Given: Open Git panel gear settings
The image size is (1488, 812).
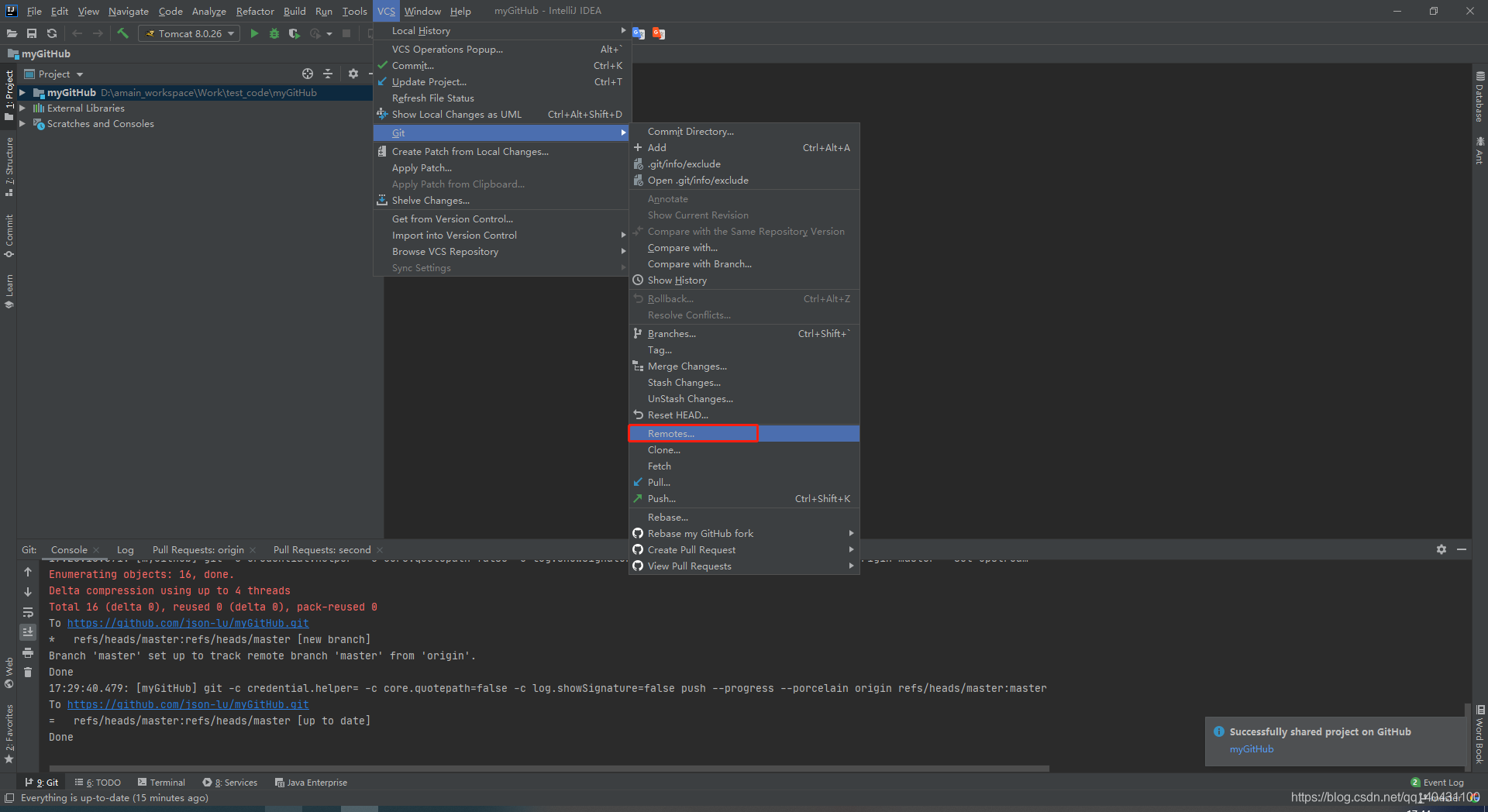Looking at the screenshot, I should 1441,549.
